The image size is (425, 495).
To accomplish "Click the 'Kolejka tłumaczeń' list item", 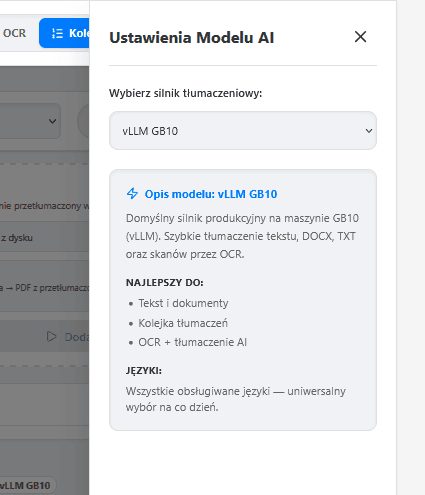I will tap(183, 323).
